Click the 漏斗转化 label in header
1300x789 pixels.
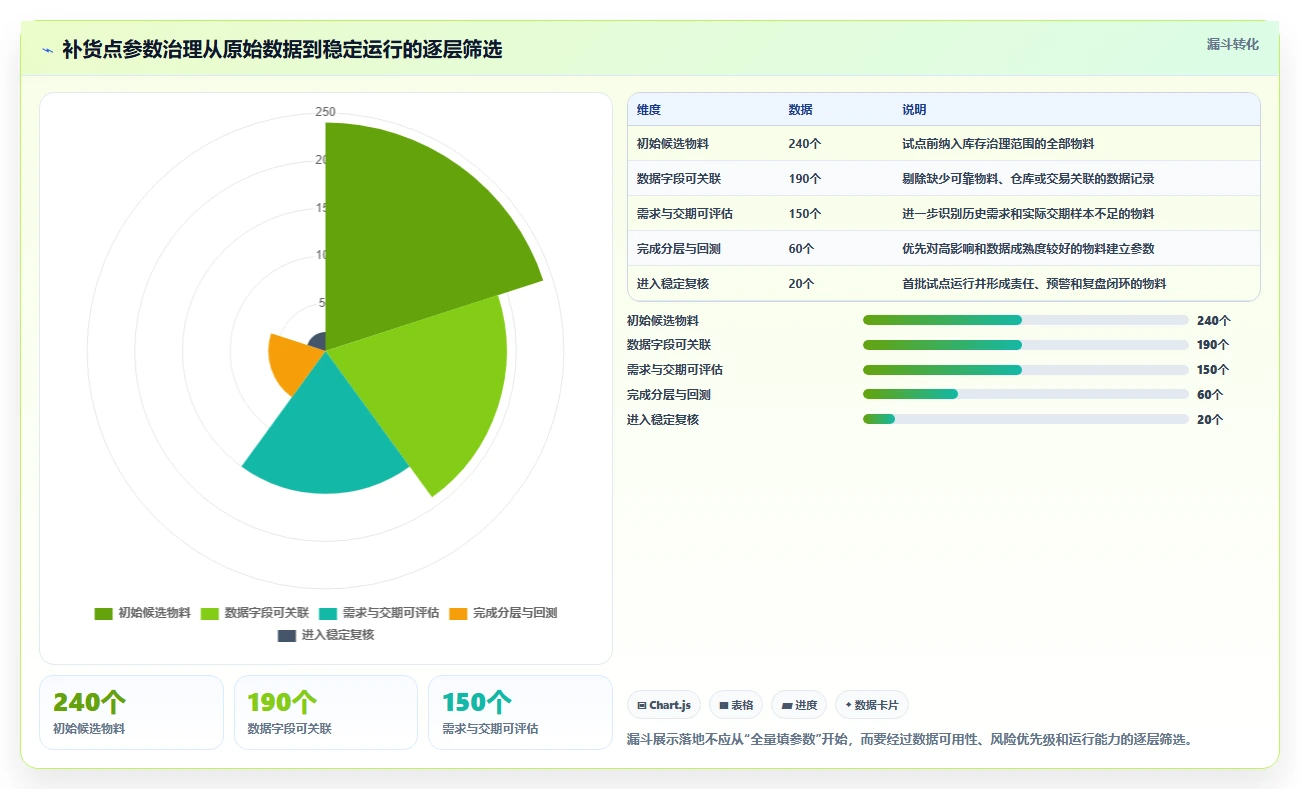point(1232,44)
